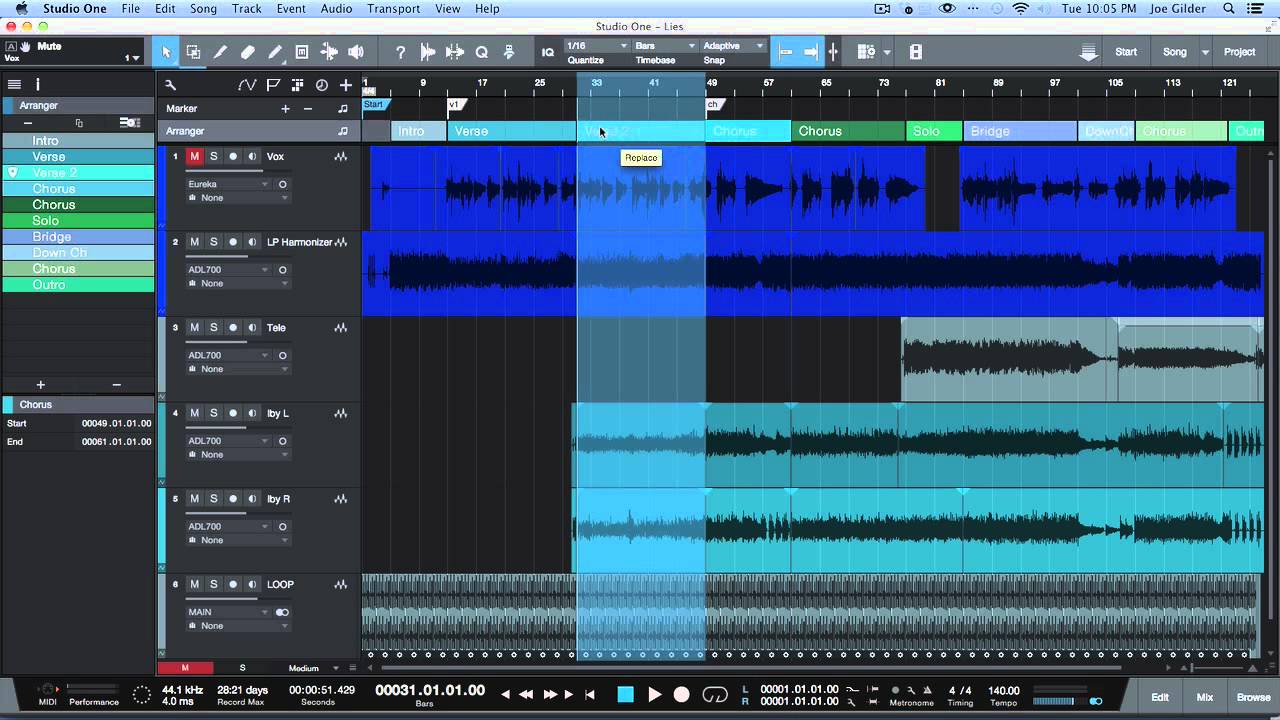Screen dimensions: 1280x720
Task: Open the Track menu
Action: (x=246, y=8)
